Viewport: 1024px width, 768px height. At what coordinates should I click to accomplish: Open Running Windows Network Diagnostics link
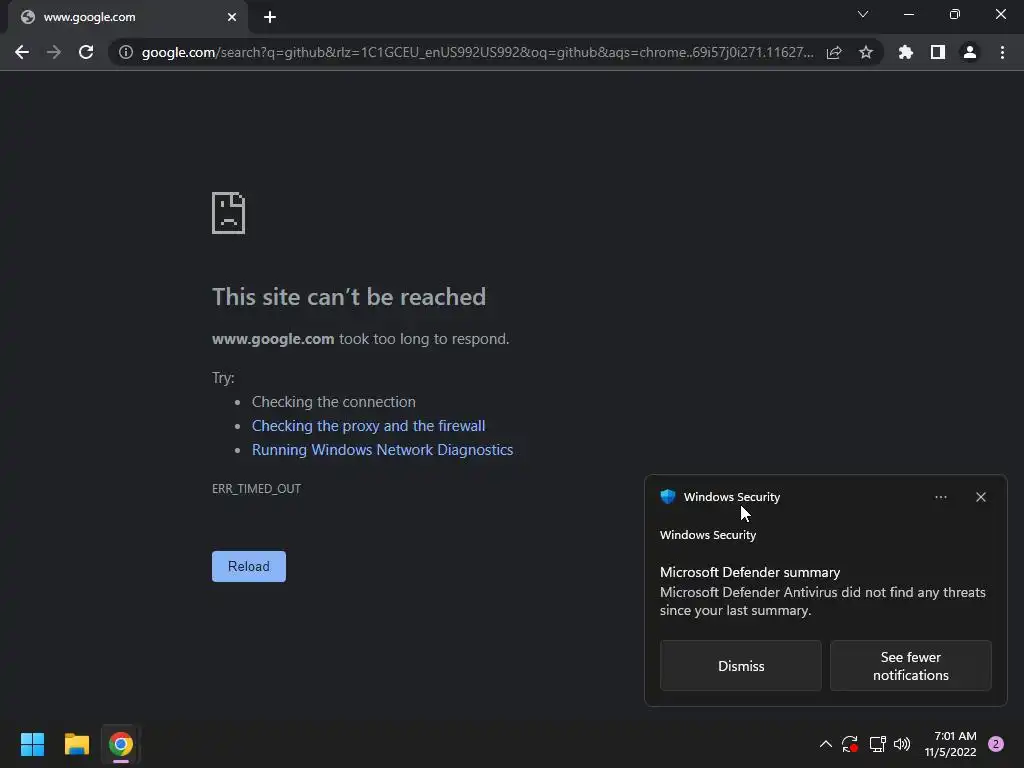point(383,450)
